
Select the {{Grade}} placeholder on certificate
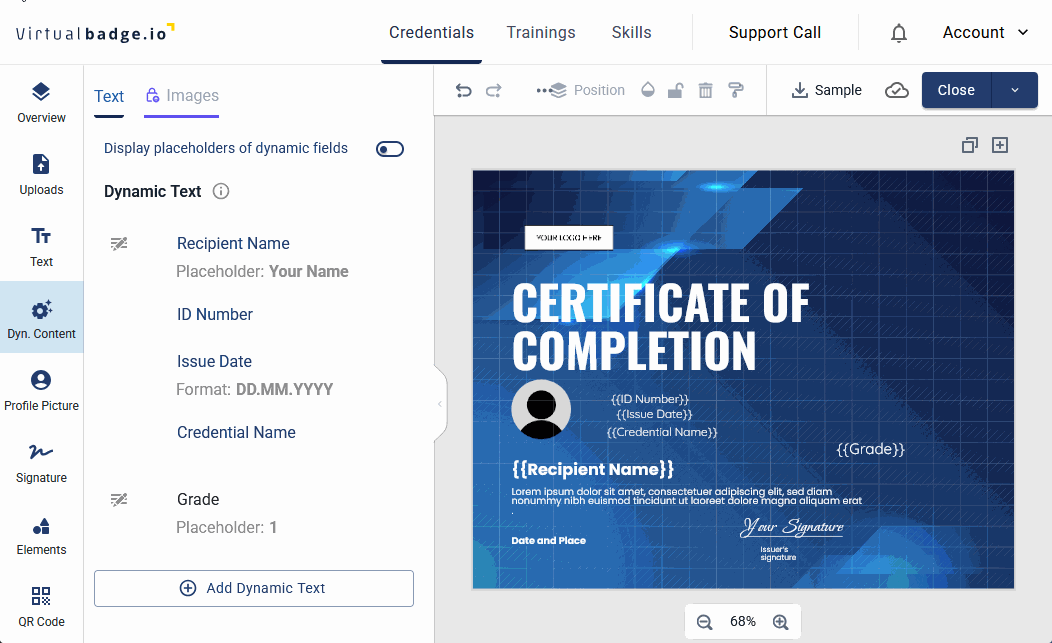click(870, 449)
